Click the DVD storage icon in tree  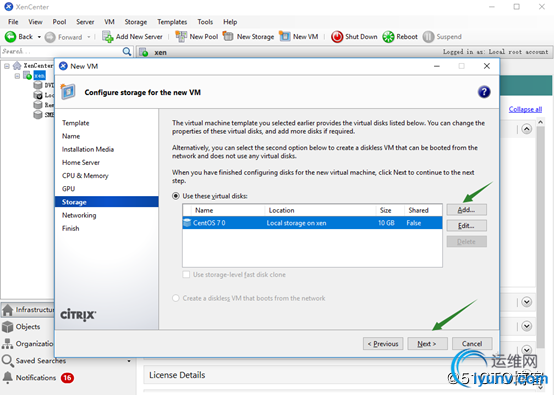pyautogui.click(x=38, y=85)
